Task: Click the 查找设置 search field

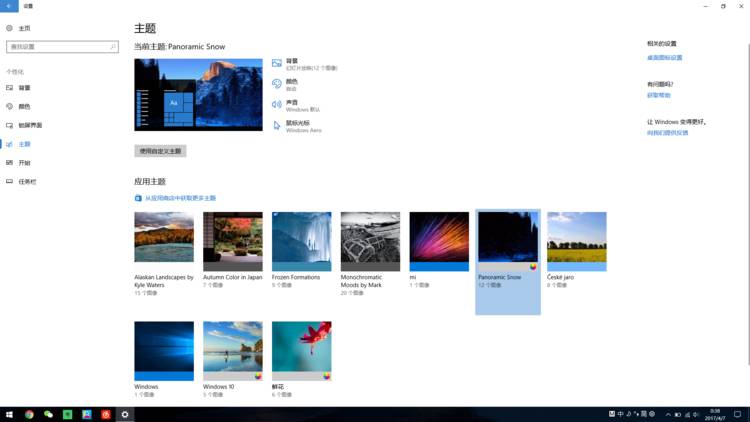Action: 62,46
